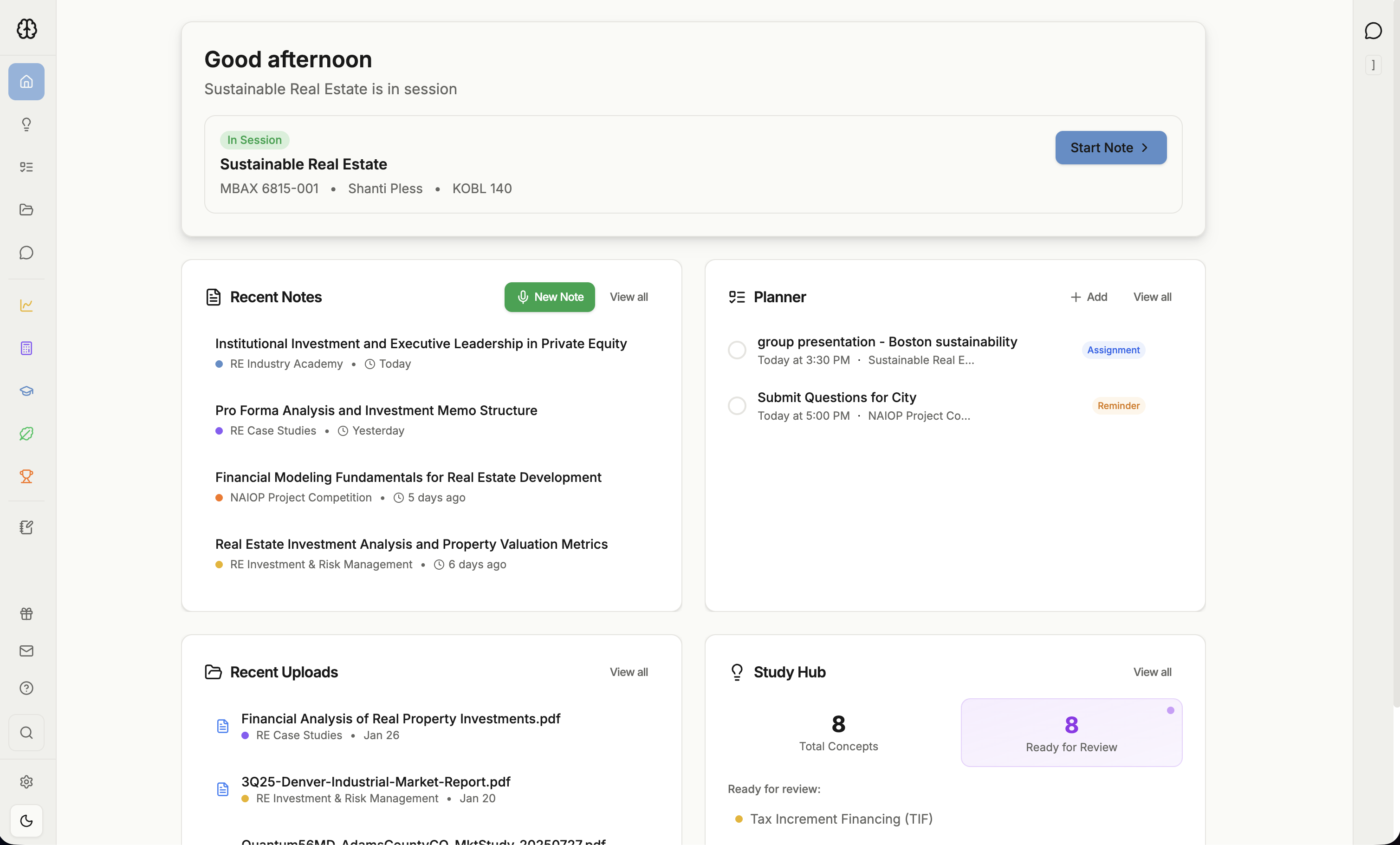Check off Submit Questions for City
Viewport: 1400px width, 845px height.
pos(737,406)
